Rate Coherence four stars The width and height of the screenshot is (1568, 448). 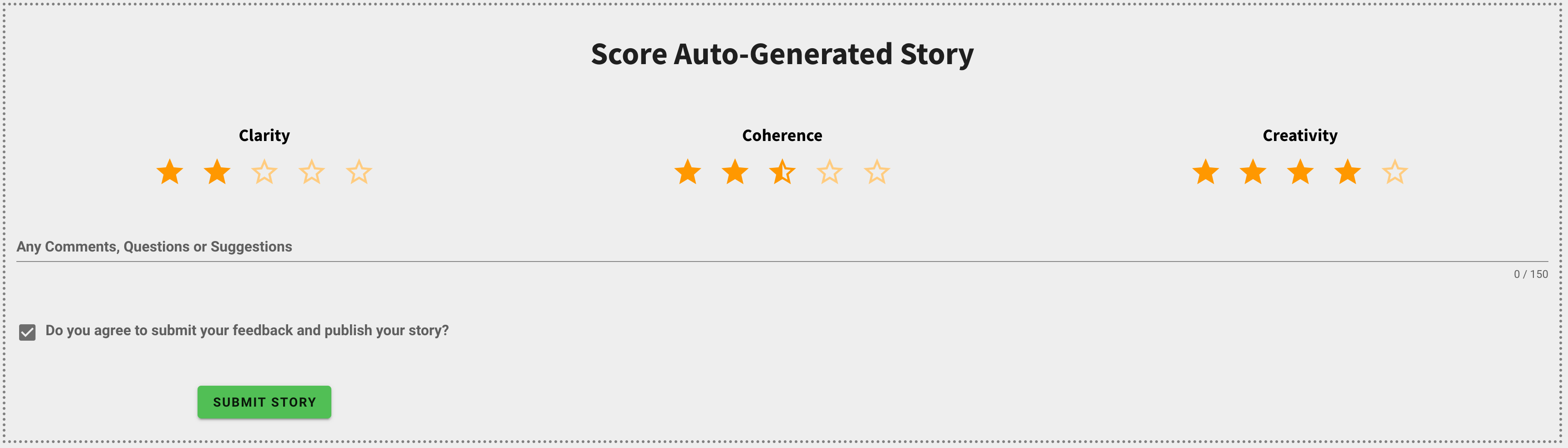[830, 172]
